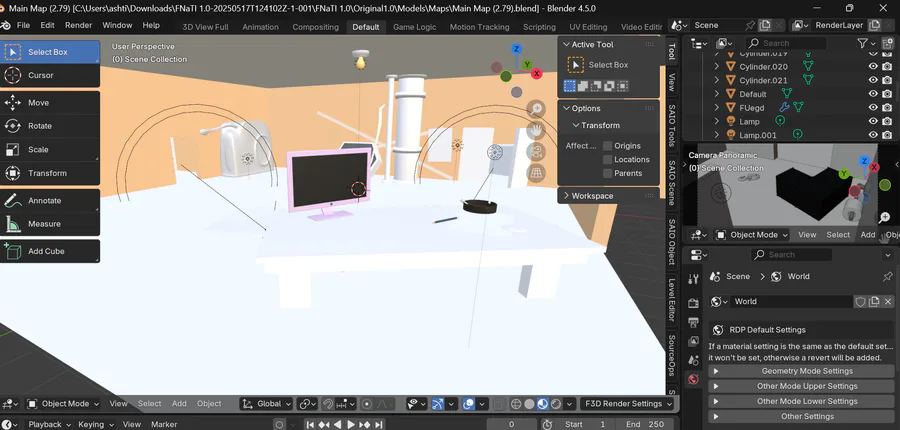900x430 pixels.
Task: Hide Default object in viewport
Action: pos(873,94)
